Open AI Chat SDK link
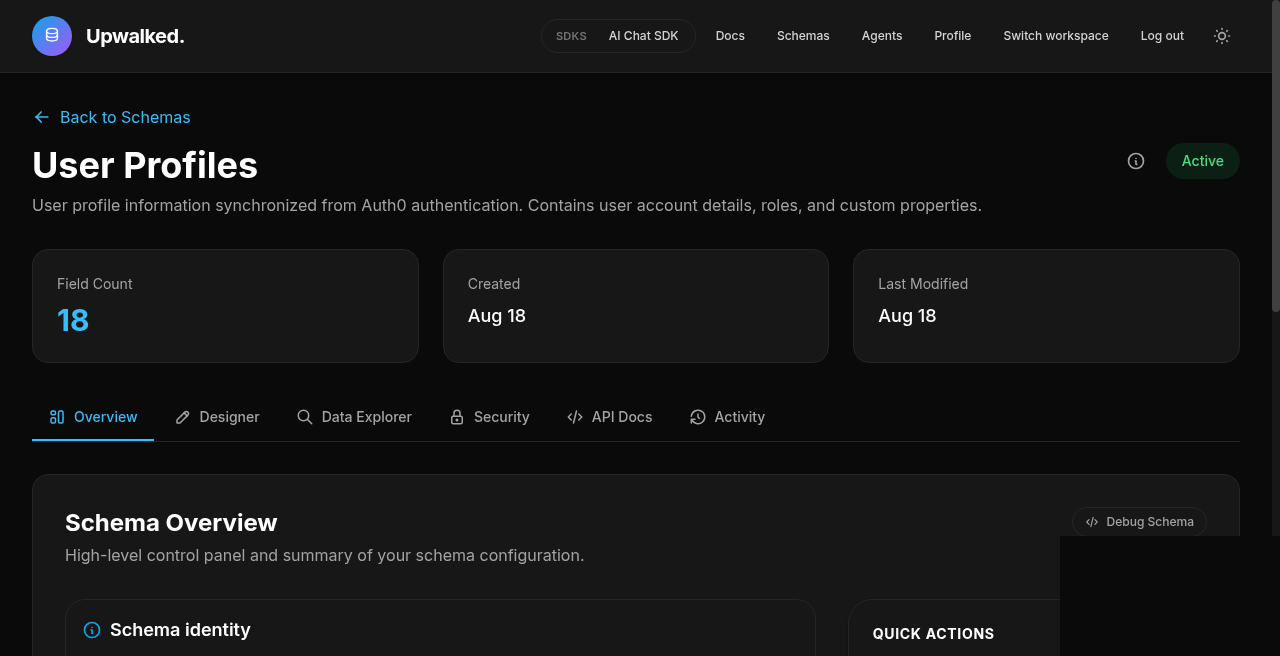This screenshot has height=656, width=1280. pos(644,36)
